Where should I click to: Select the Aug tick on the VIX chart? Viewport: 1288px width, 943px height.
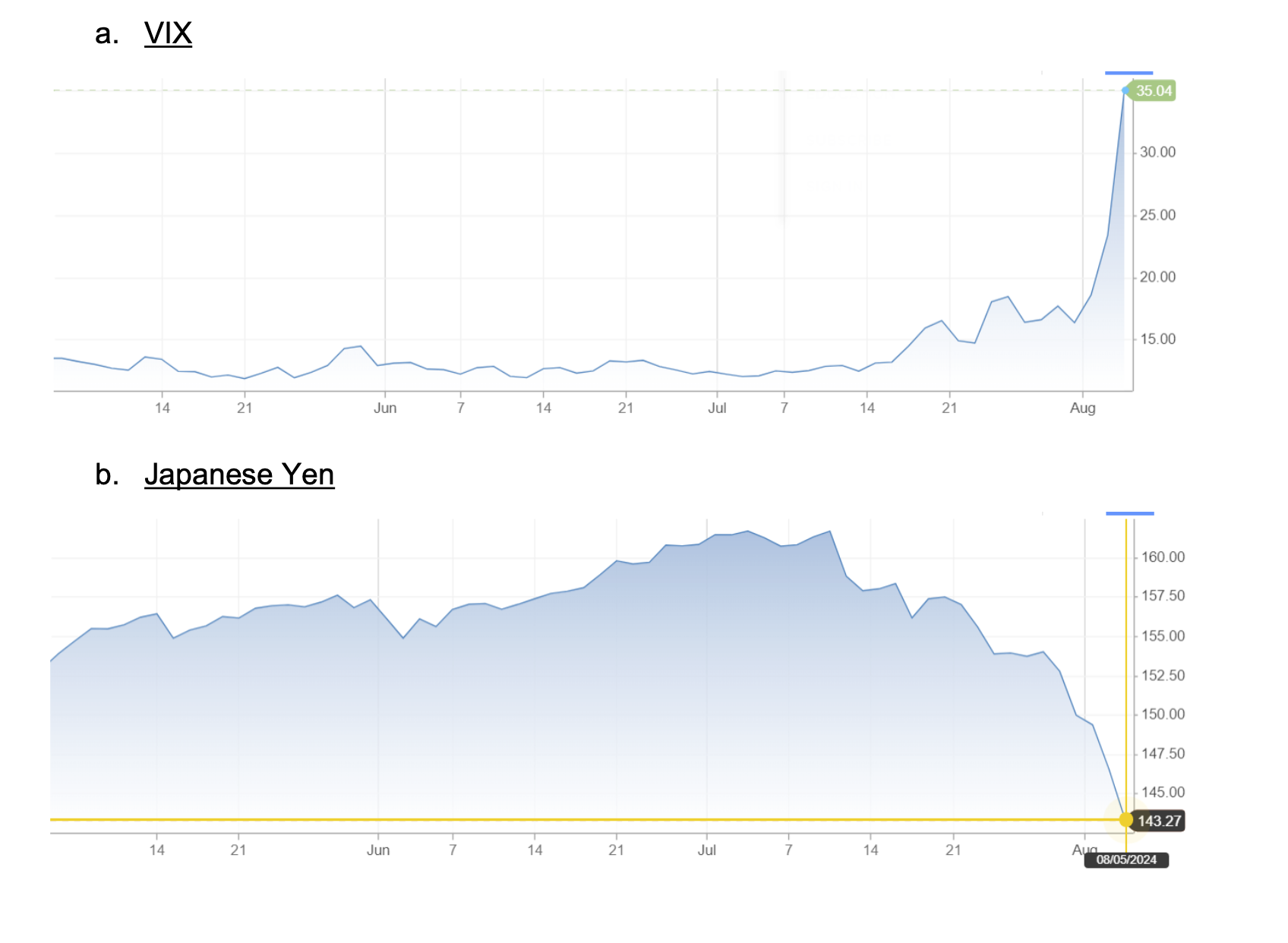[1082, 408]
